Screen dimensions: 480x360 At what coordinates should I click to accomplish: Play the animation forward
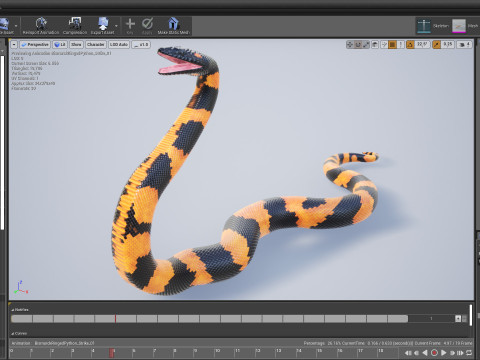point(444,353)
